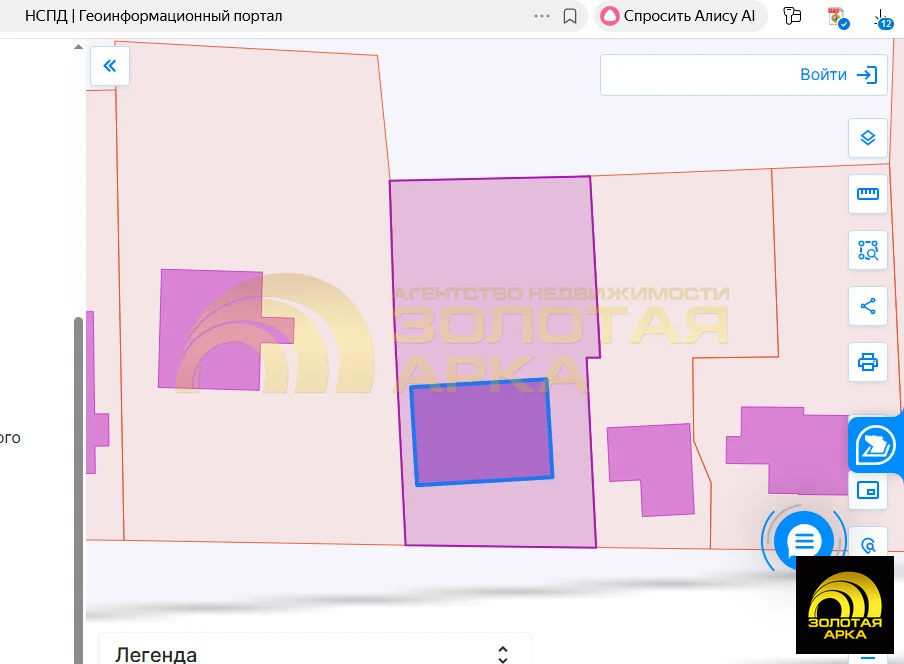This screenshot has height=664, width=904.
Task: Expand the Легенда legend panel
Action: point(503,654)
